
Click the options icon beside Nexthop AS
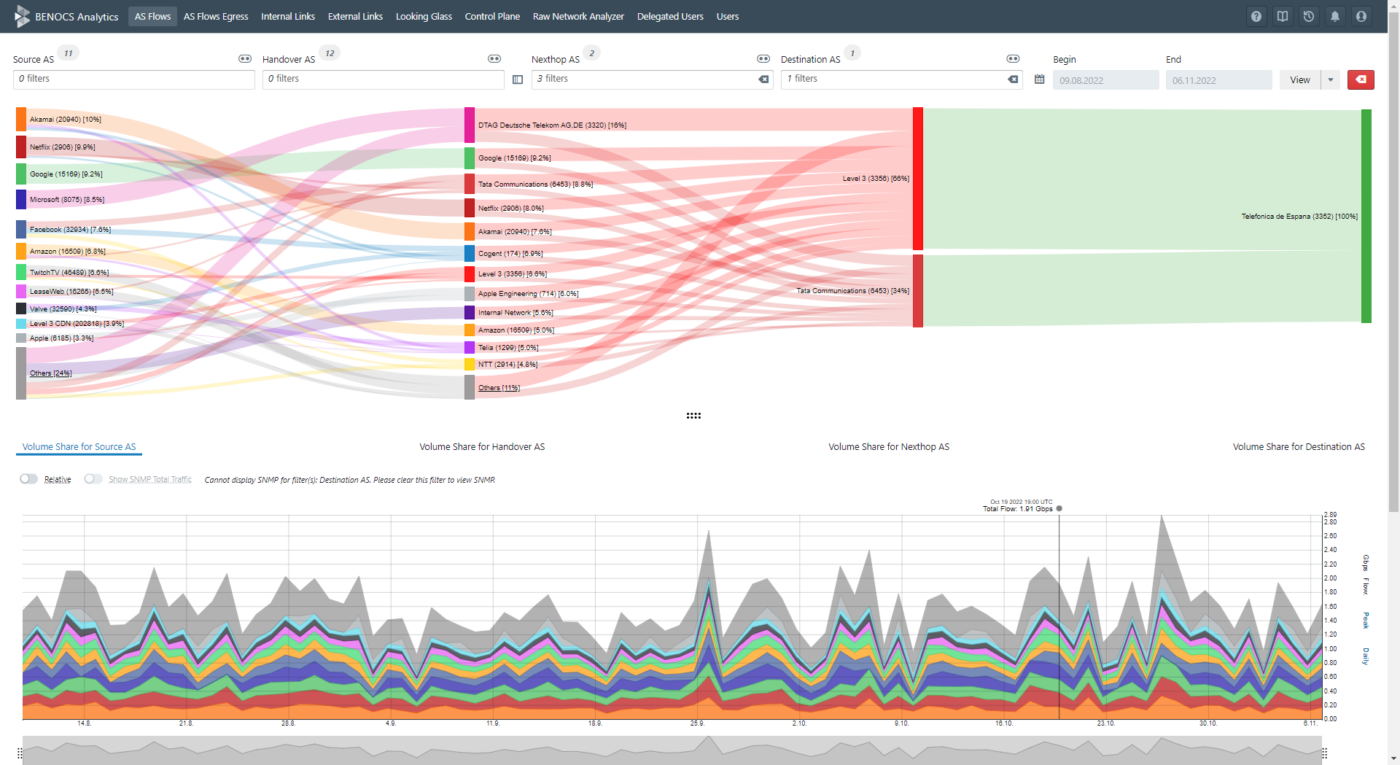pos(763,59)
